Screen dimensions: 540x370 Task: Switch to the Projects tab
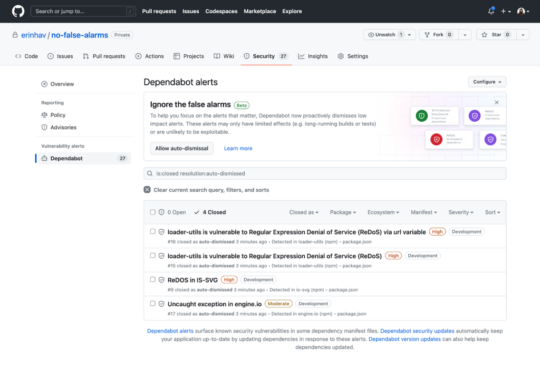(x=189, y=56)
